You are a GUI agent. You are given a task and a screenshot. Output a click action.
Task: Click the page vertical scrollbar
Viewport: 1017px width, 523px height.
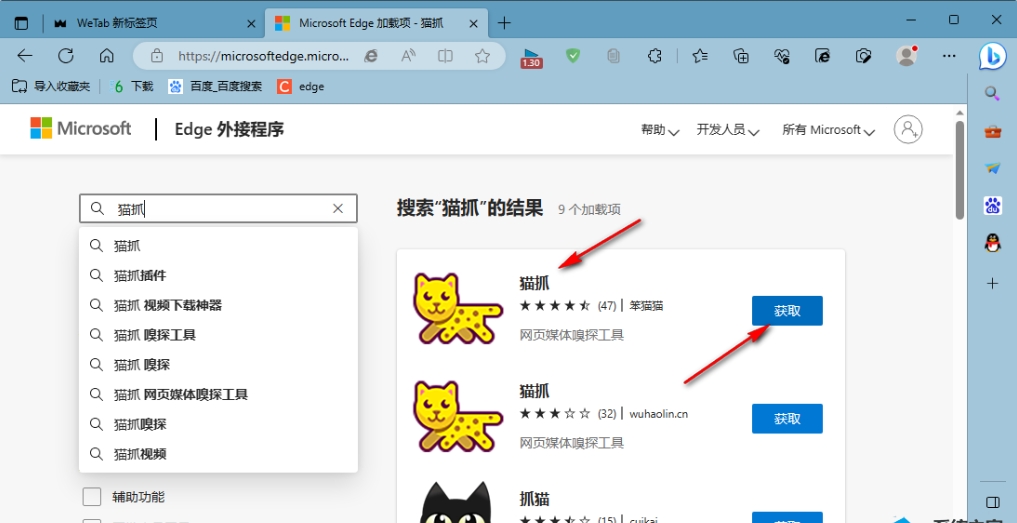coord(960,170)
